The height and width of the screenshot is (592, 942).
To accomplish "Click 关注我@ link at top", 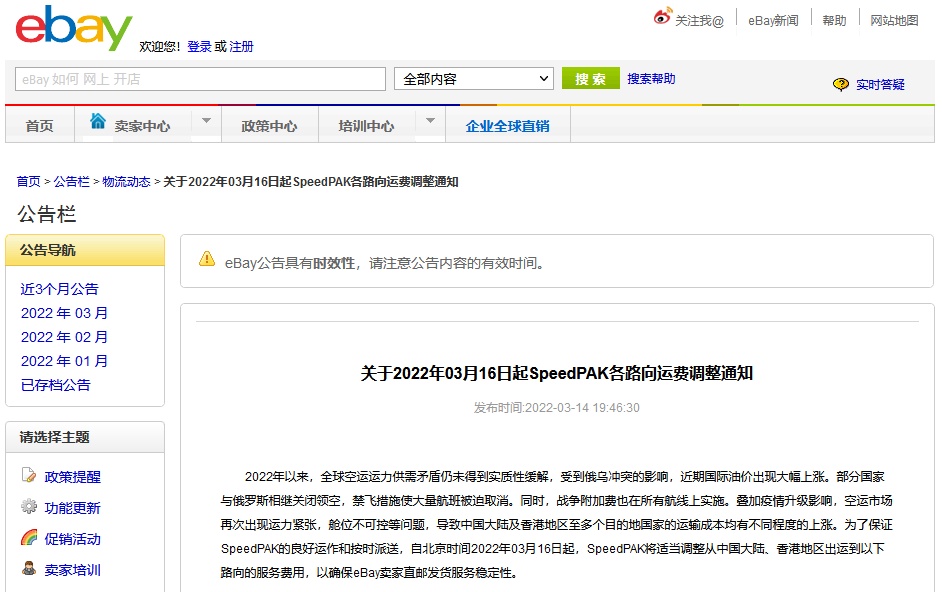I will (x=699, y=21).
